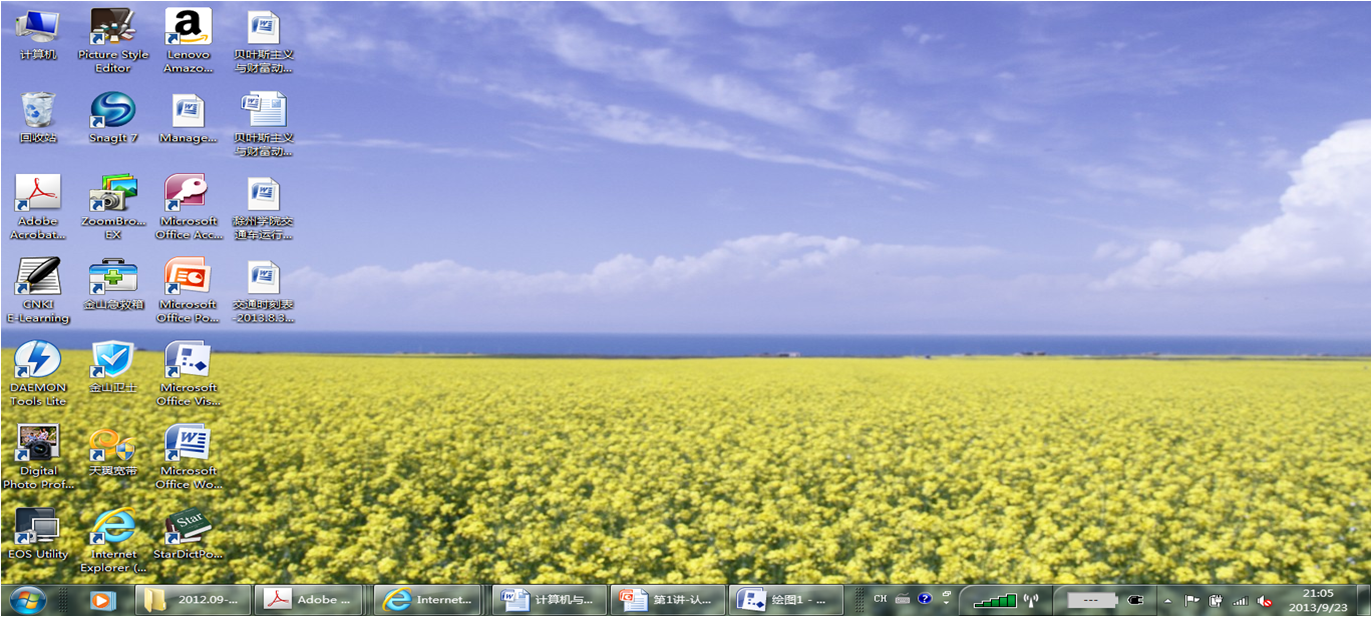
Task: Select the Adobe Acrobat desktop shortcut
Action: (x=38, y=207)
